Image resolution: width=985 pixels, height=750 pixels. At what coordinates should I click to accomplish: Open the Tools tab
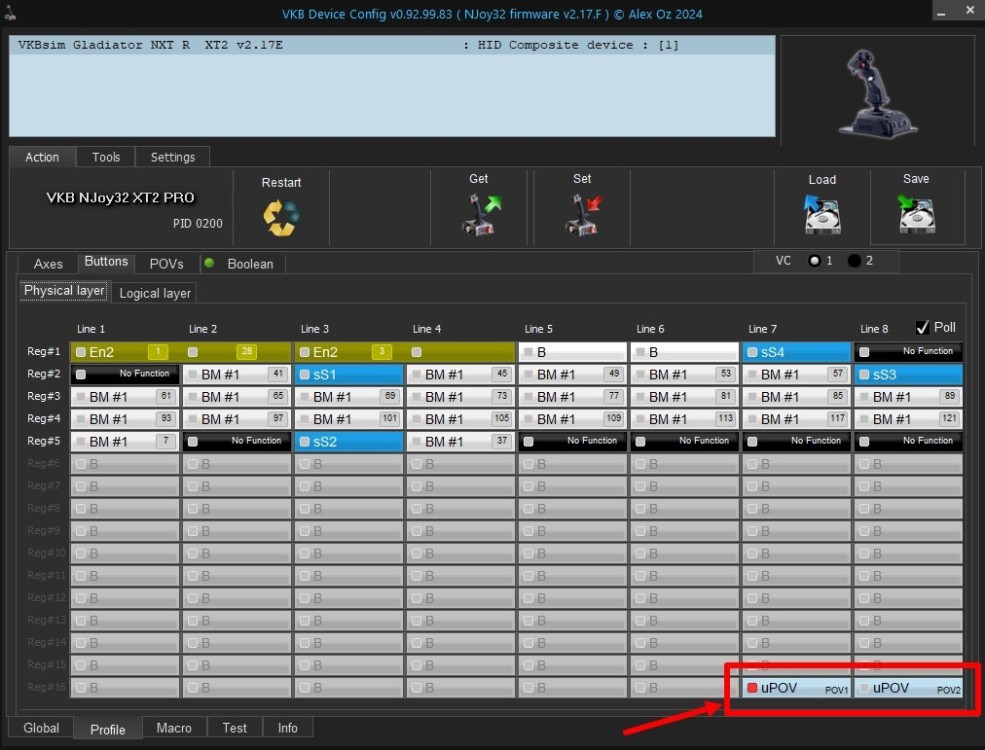(106, 157)
